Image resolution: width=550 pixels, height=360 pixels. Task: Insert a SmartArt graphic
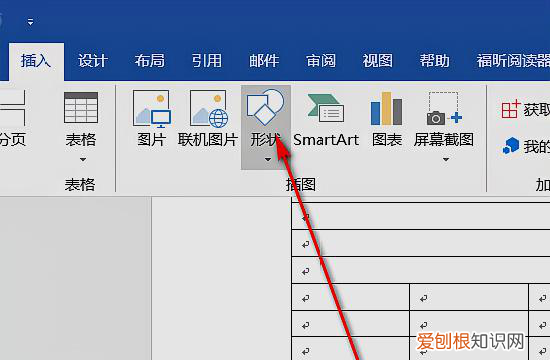pyautogui.click(x=326, y=120)
